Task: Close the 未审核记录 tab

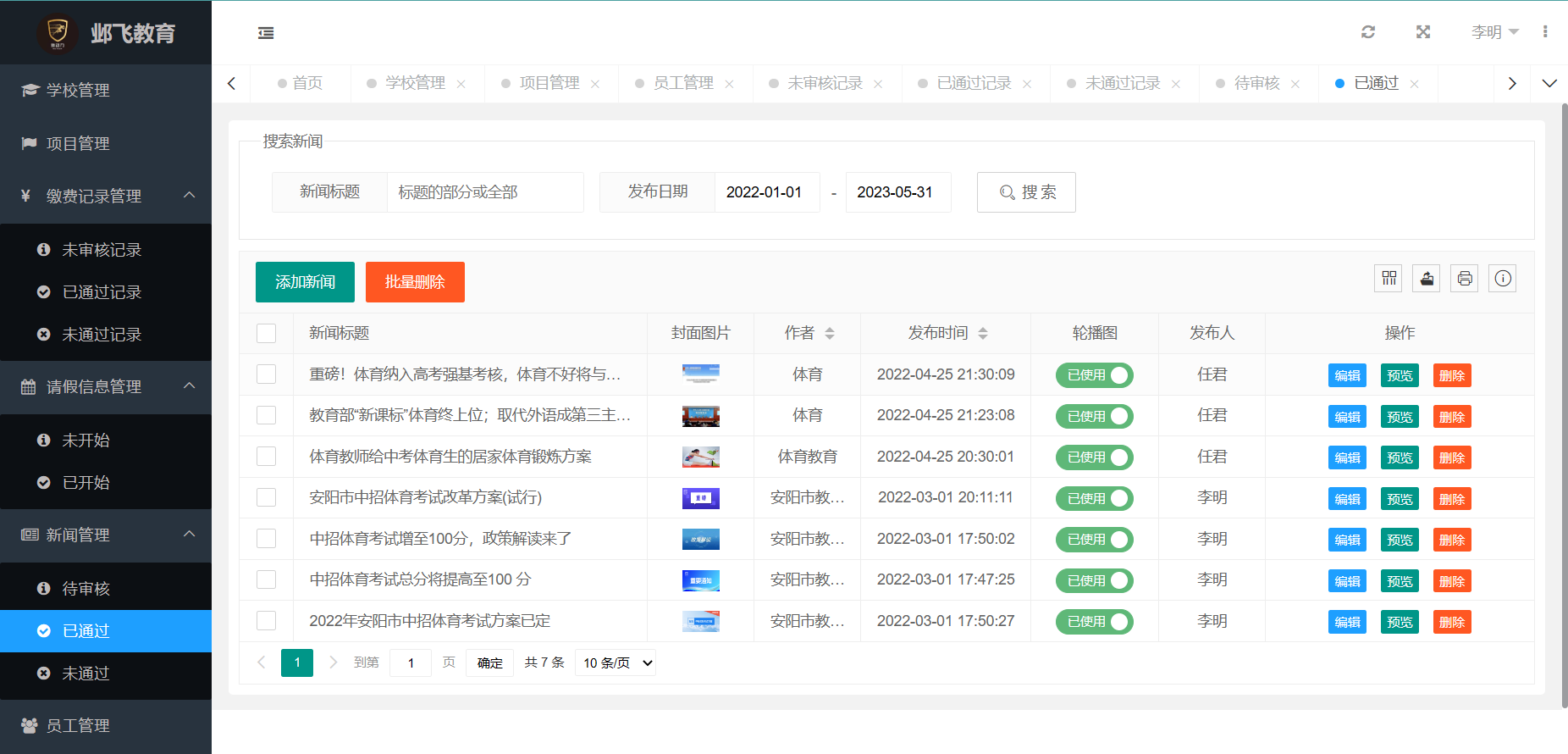Action: tap(878, 84)
